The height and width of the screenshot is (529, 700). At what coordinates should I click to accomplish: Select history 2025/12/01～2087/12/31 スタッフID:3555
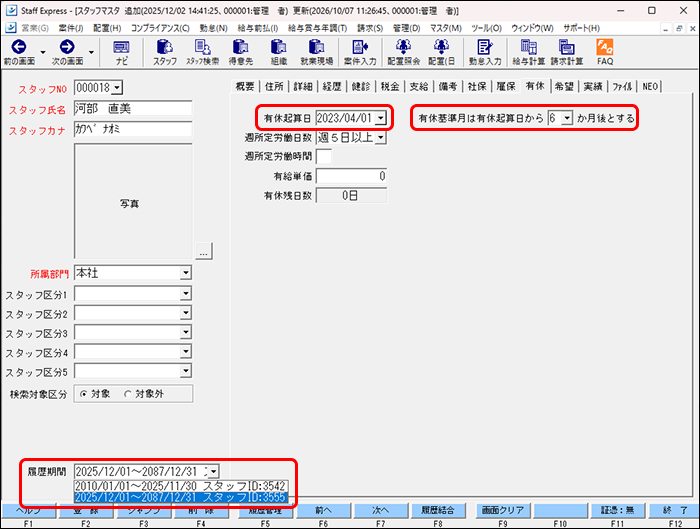click(x=180, y=497)
